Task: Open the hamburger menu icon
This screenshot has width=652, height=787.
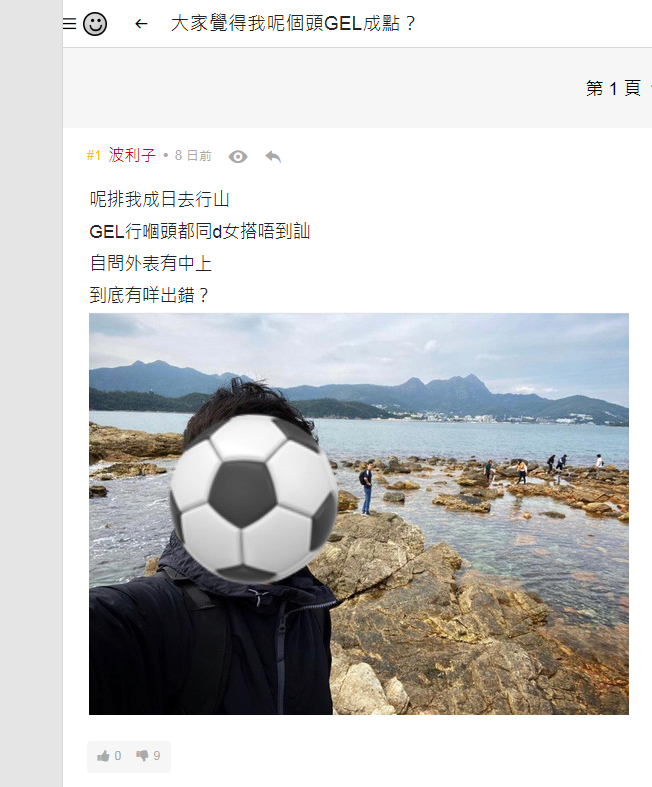Action: click(69, 24)
